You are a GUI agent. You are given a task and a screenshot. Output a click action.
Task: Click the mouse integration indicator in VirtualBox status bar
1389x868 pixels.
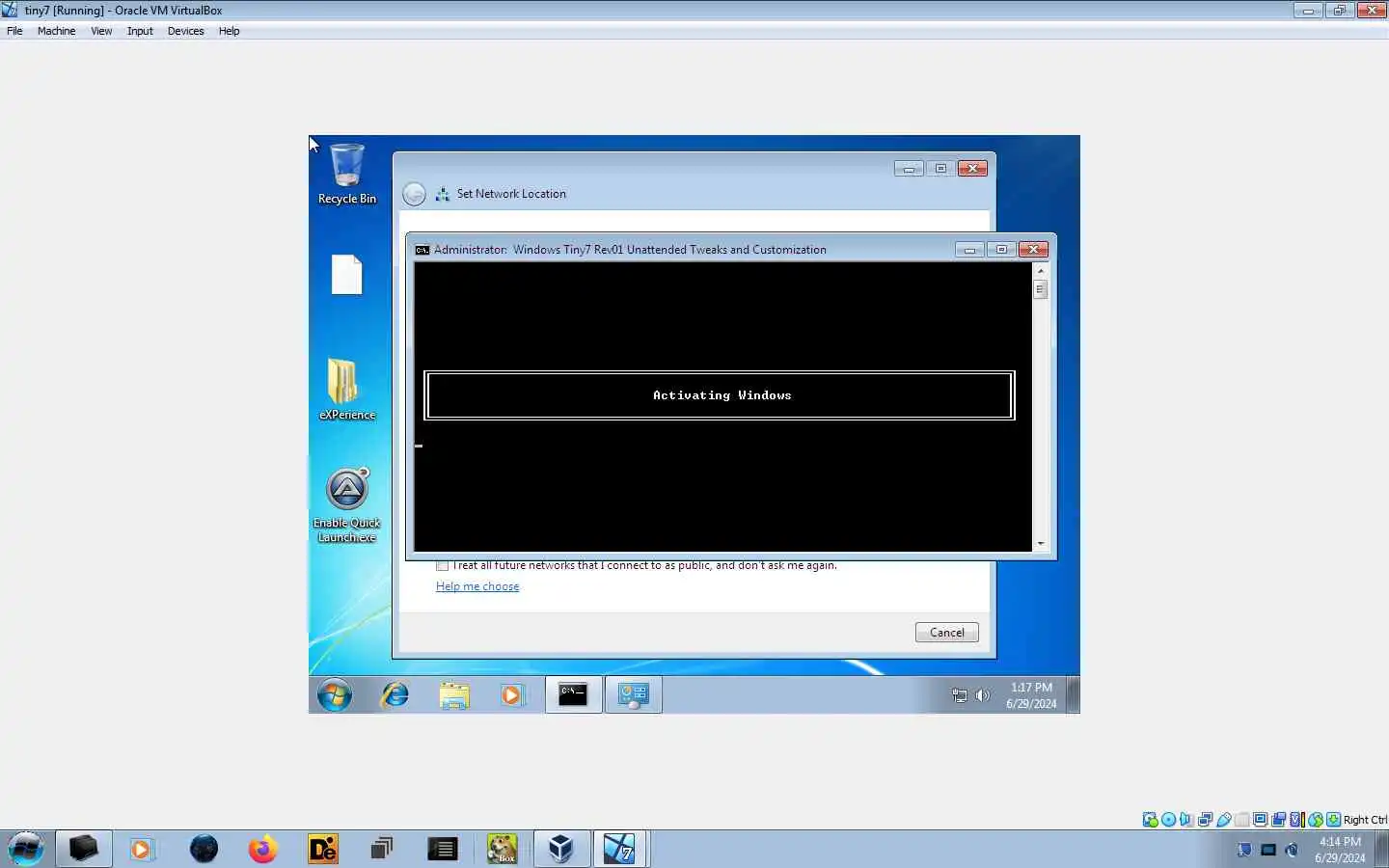click(x=1315, y=820)
